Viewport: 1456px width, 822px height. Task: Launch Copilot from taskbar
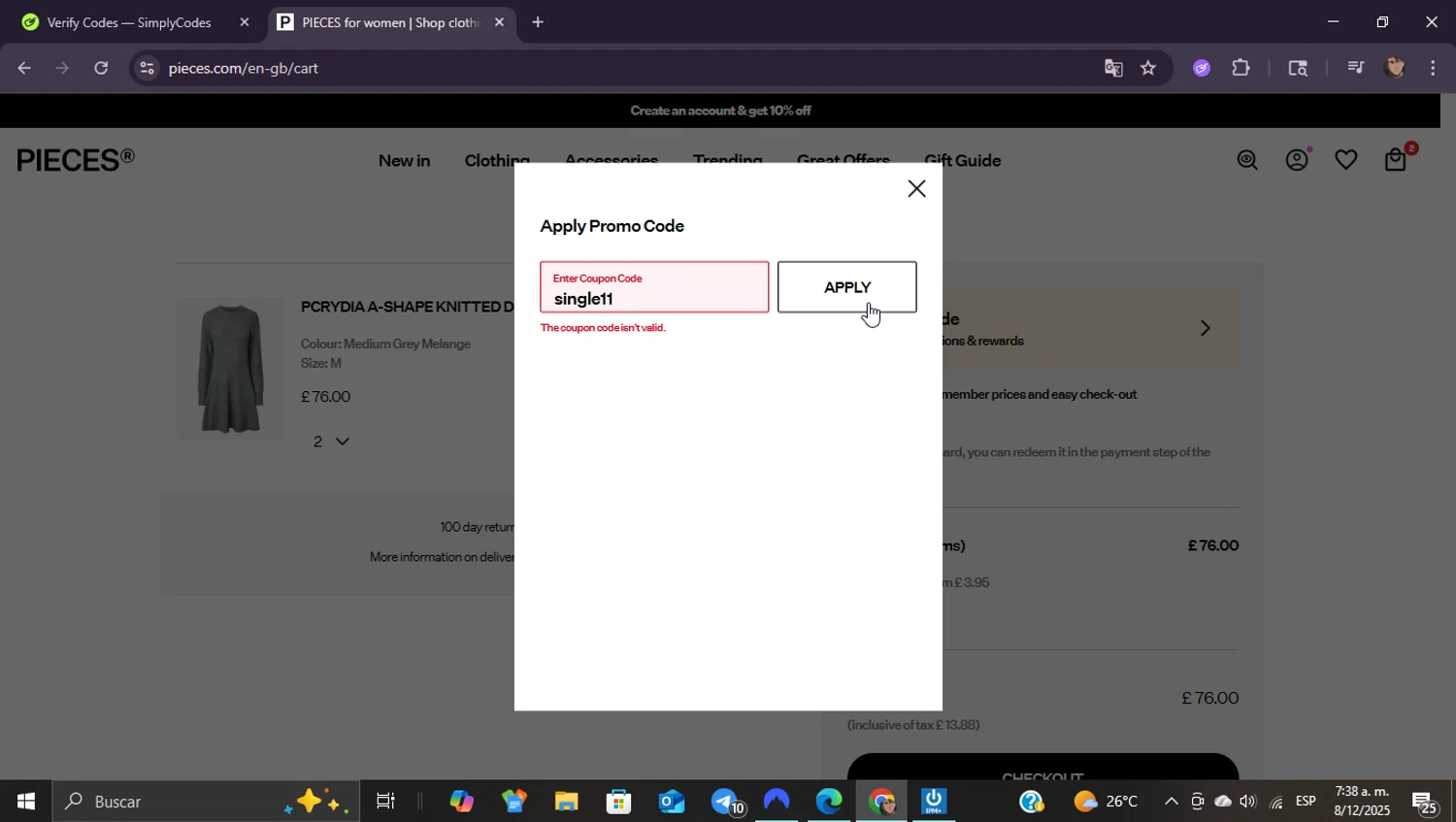pos(461,802)
